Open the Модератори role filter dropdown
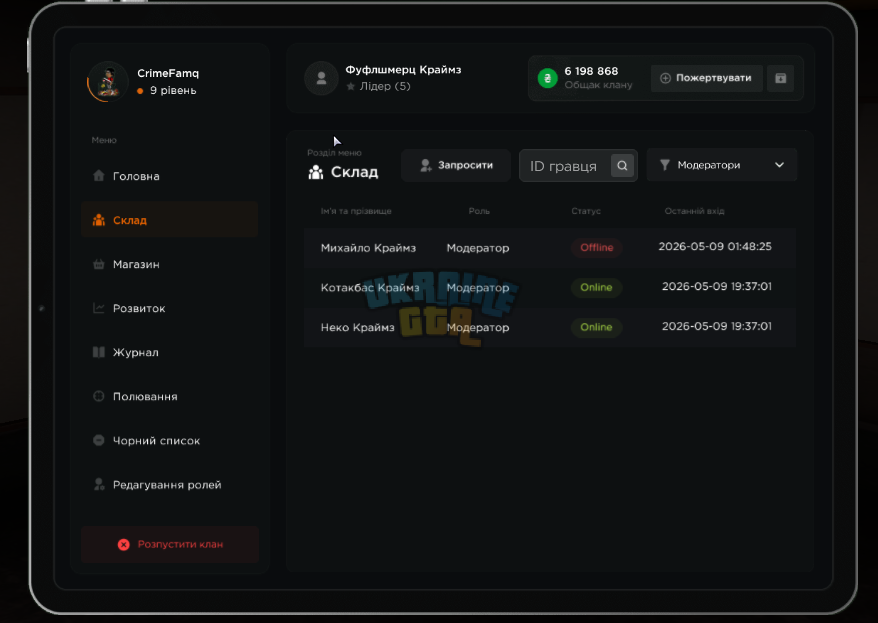Screen dimensions: 878x623 722,165
